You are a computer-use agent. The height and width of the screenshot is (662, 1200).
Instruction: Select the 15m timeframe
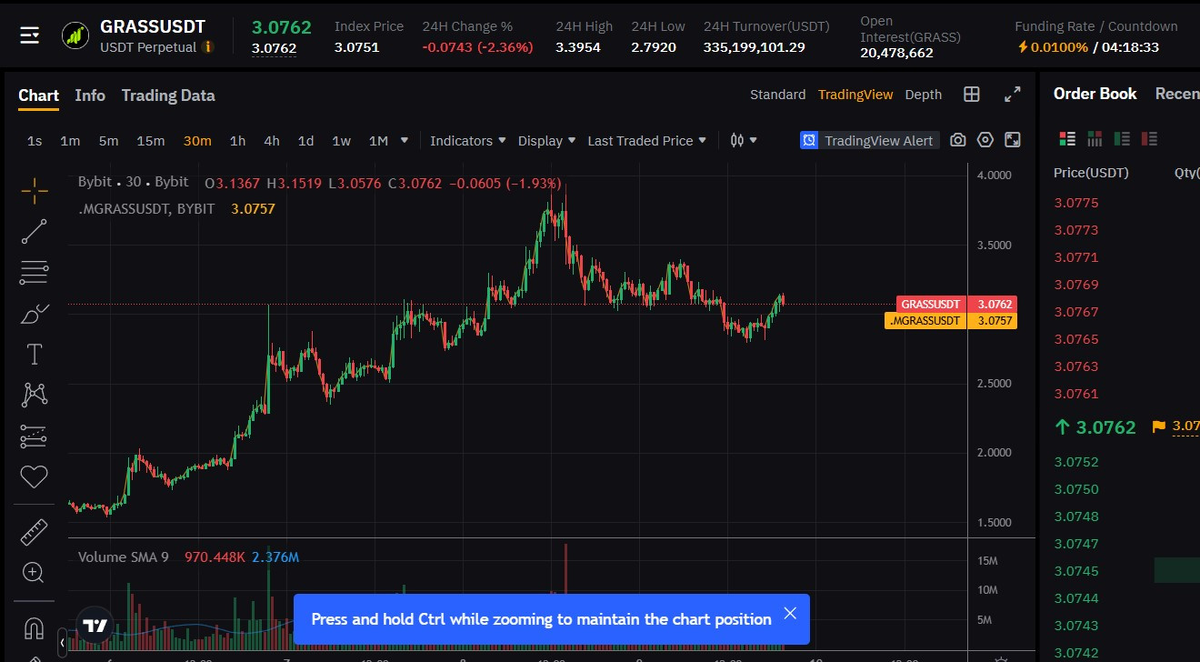151,141
